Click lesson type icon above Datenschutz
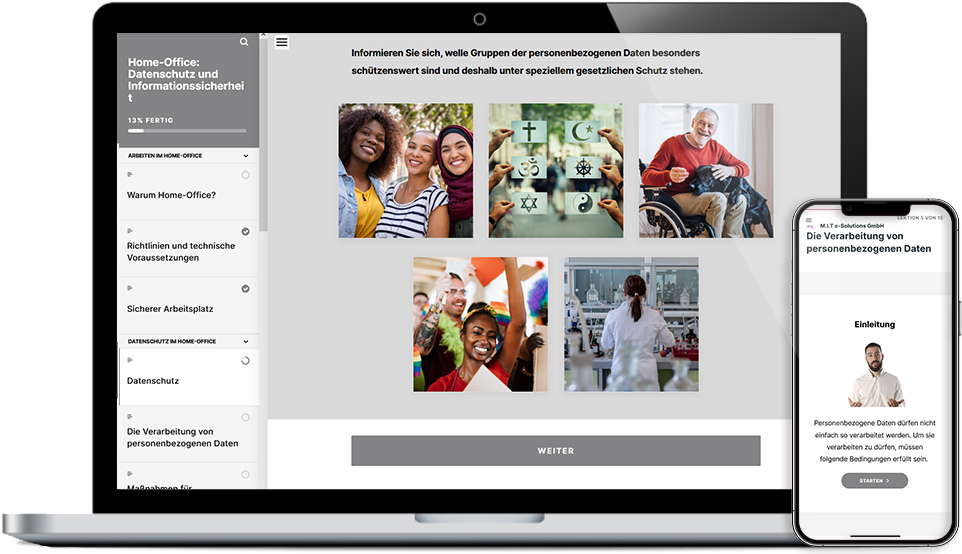This screenshot has height=554, width=962. [x=129, y=360]
